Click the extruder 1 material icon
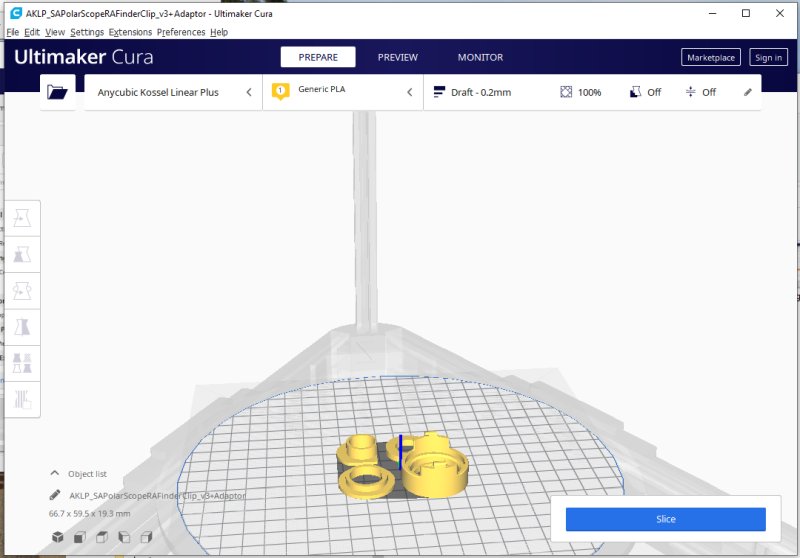 tap(280, 91)
